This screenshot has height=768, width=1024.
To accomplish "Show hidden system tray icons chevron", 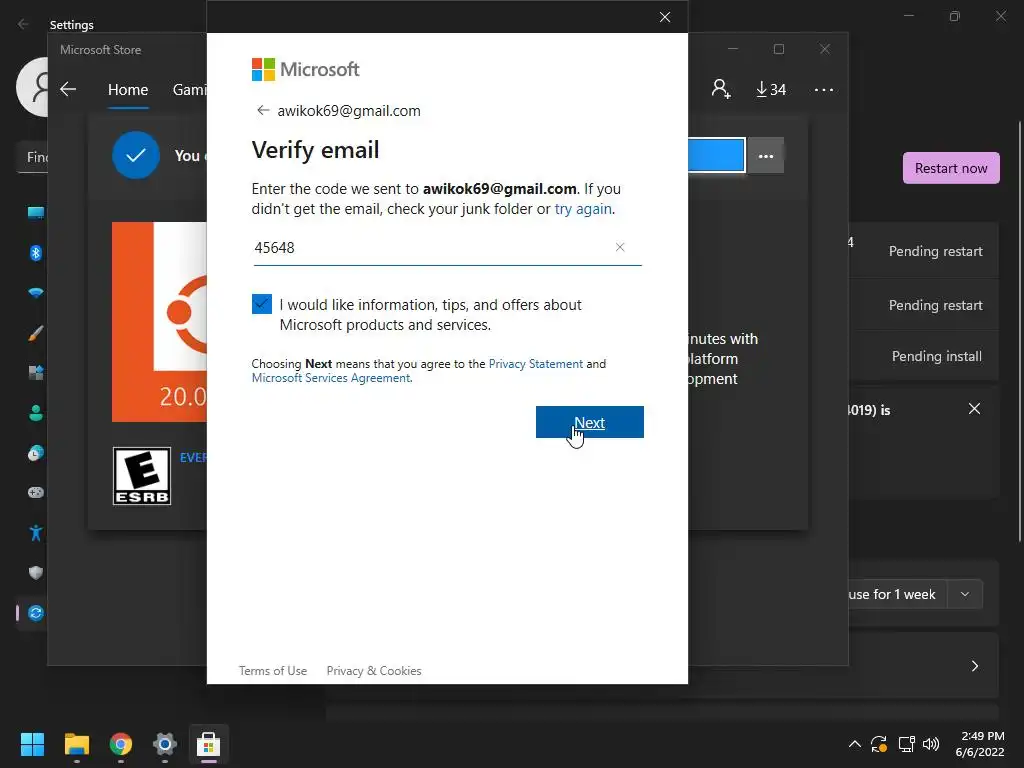I will 854,744.
